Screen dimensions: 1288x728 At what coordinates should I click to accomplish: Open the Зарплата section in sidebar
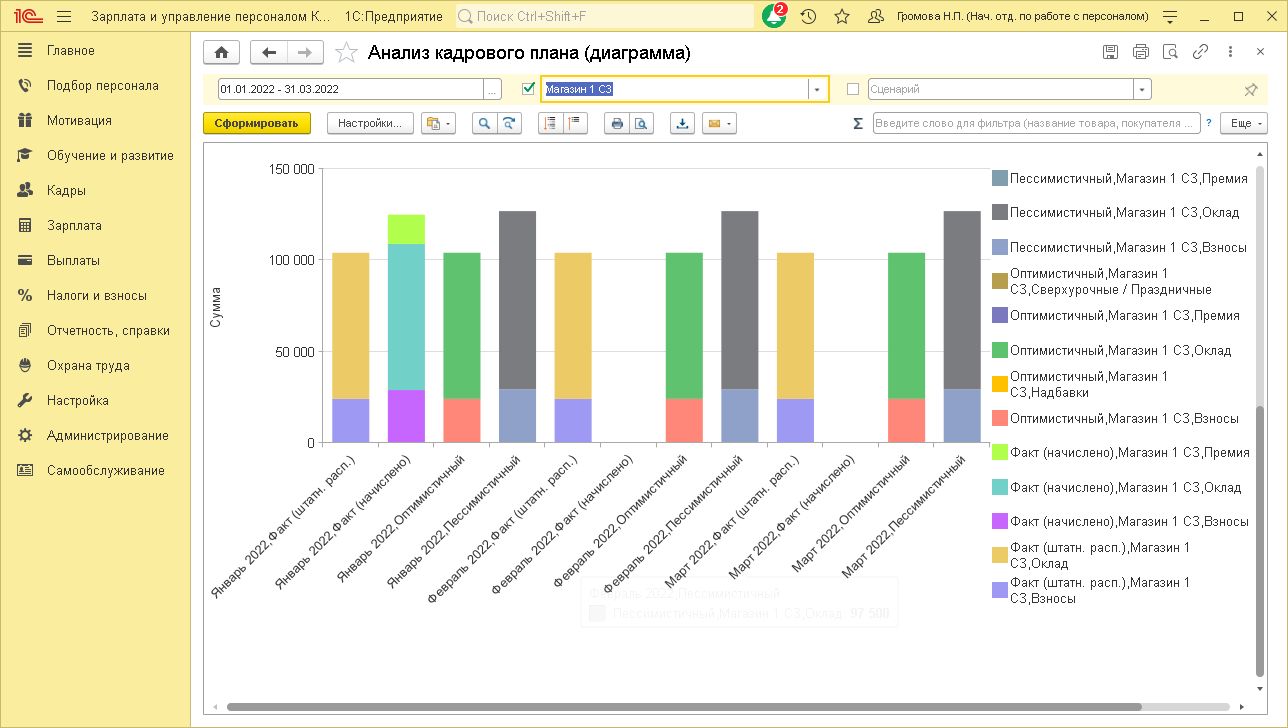click(x=74, y=226)
